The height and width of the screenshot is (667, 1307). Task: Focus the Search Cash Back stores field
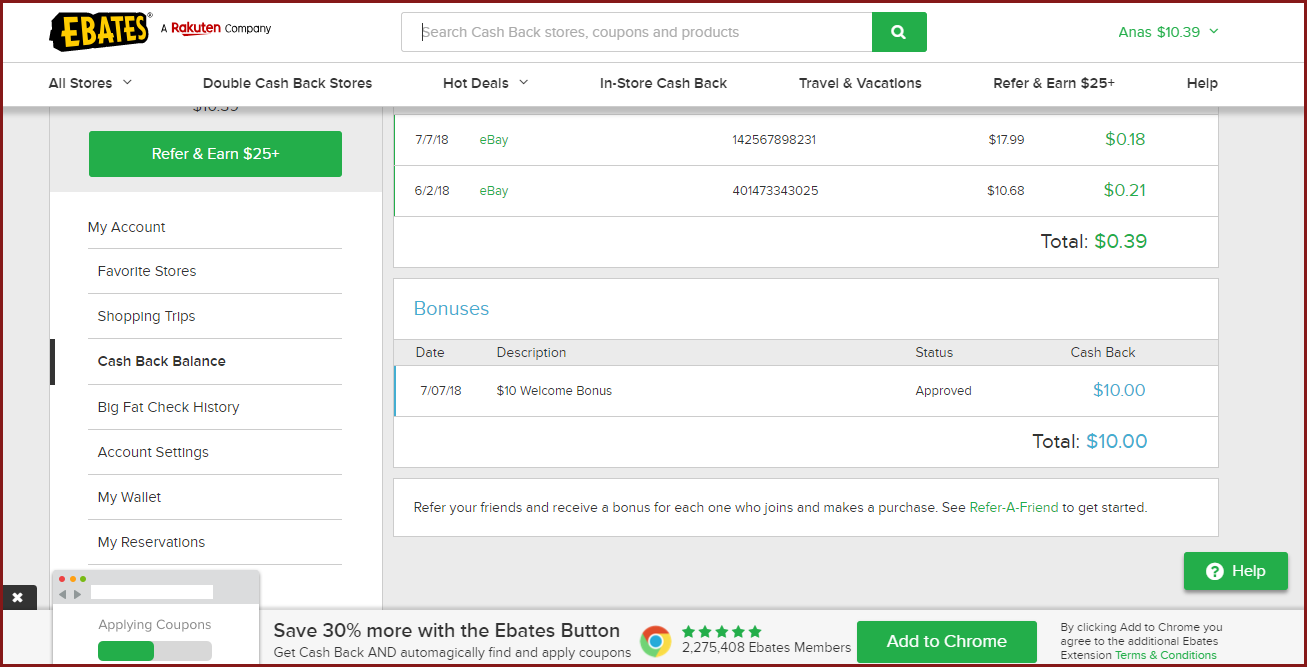pyautogui.click(x=636, y=32)
